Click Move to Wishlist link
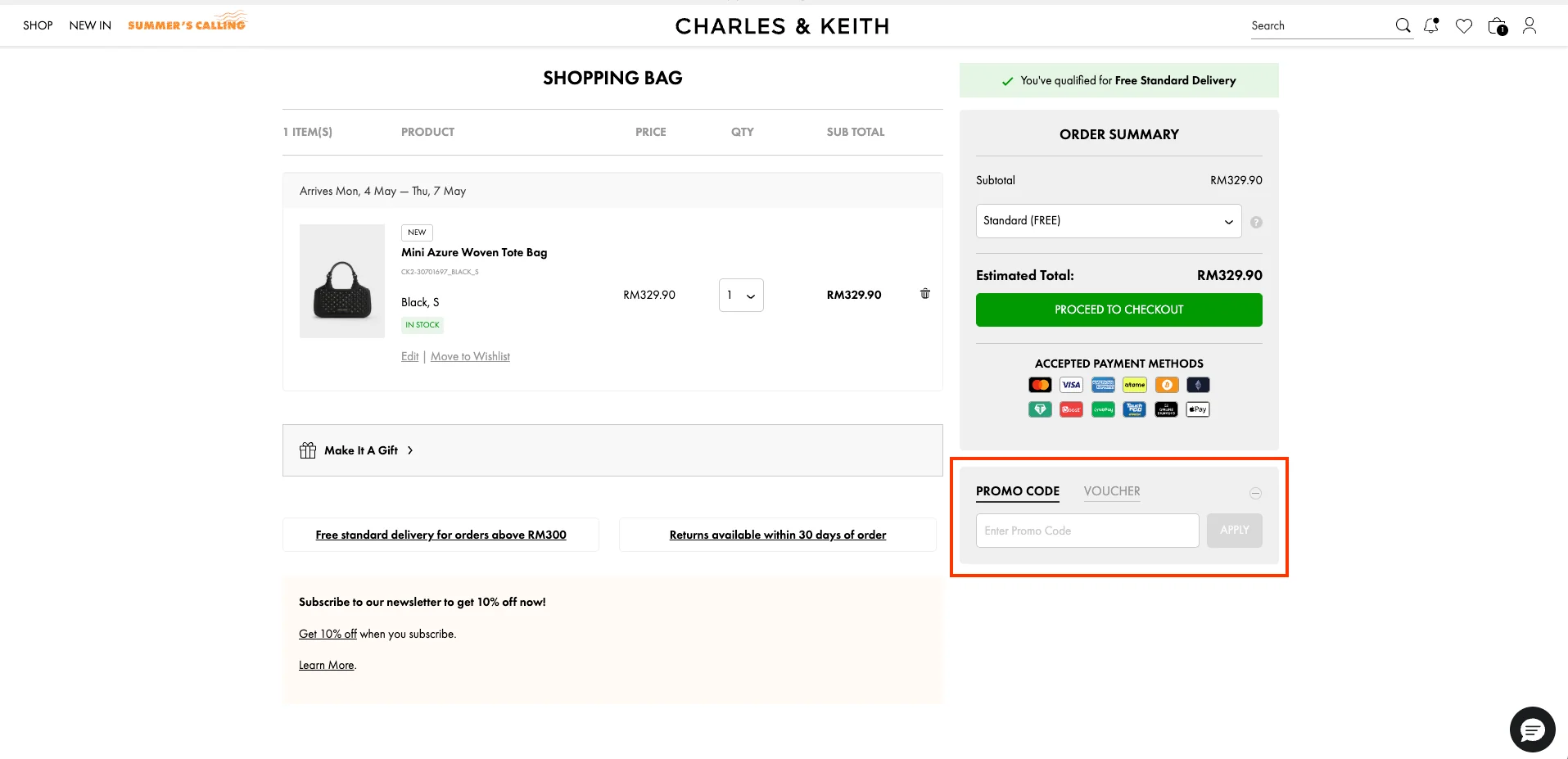The height and width of the screenshot is (759, 1568). pos(470,356)
